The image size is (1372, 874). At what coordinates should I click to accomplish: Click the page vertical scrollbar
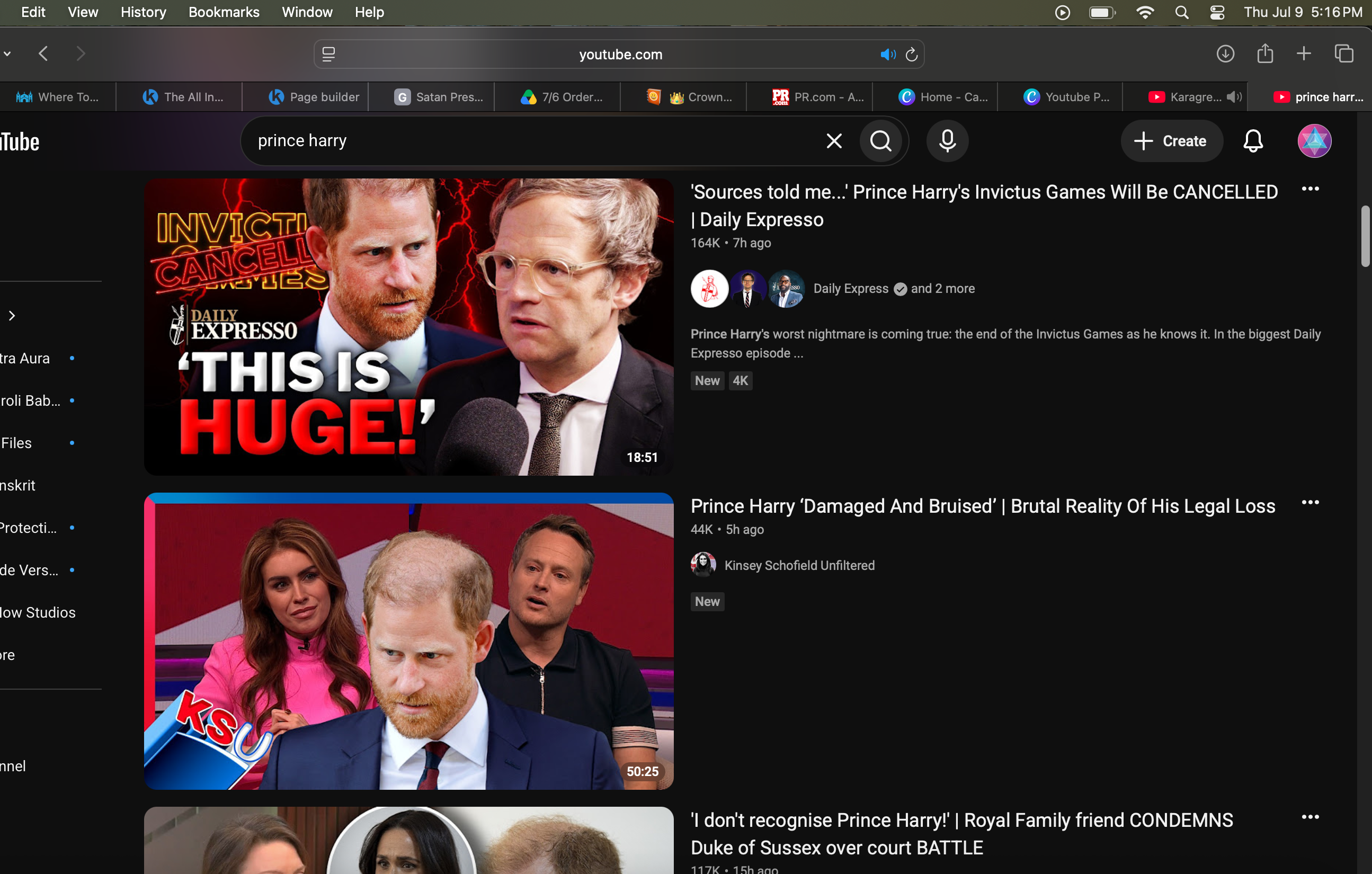click(1365, 236)
